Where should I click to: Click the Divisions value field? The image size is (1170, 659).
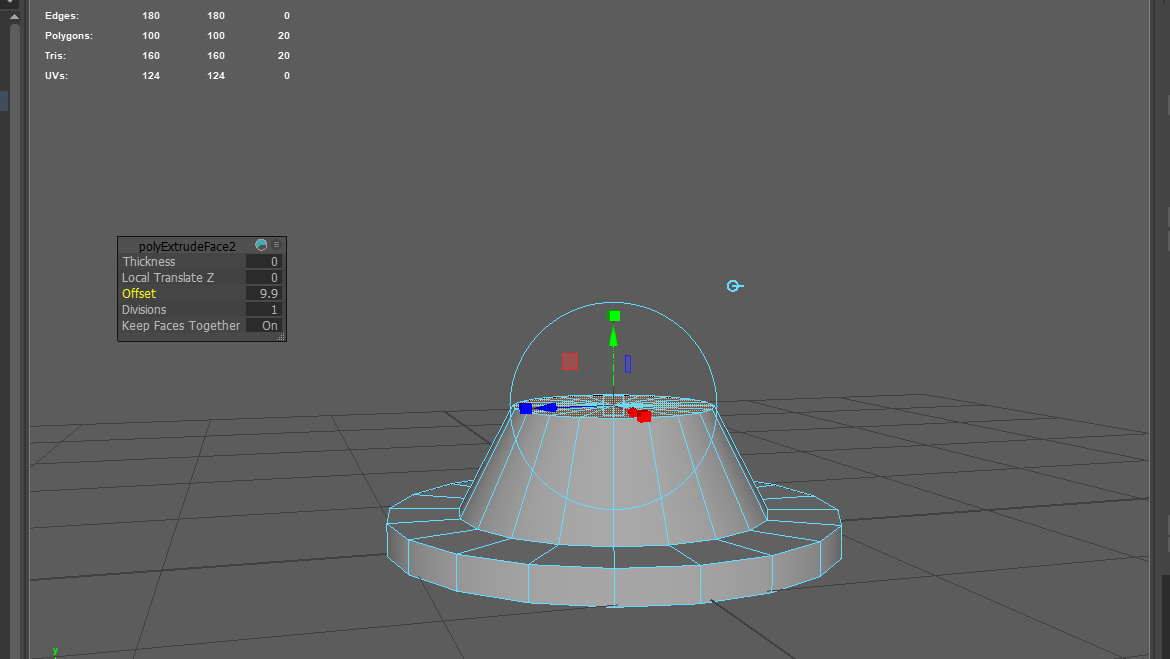264,310
